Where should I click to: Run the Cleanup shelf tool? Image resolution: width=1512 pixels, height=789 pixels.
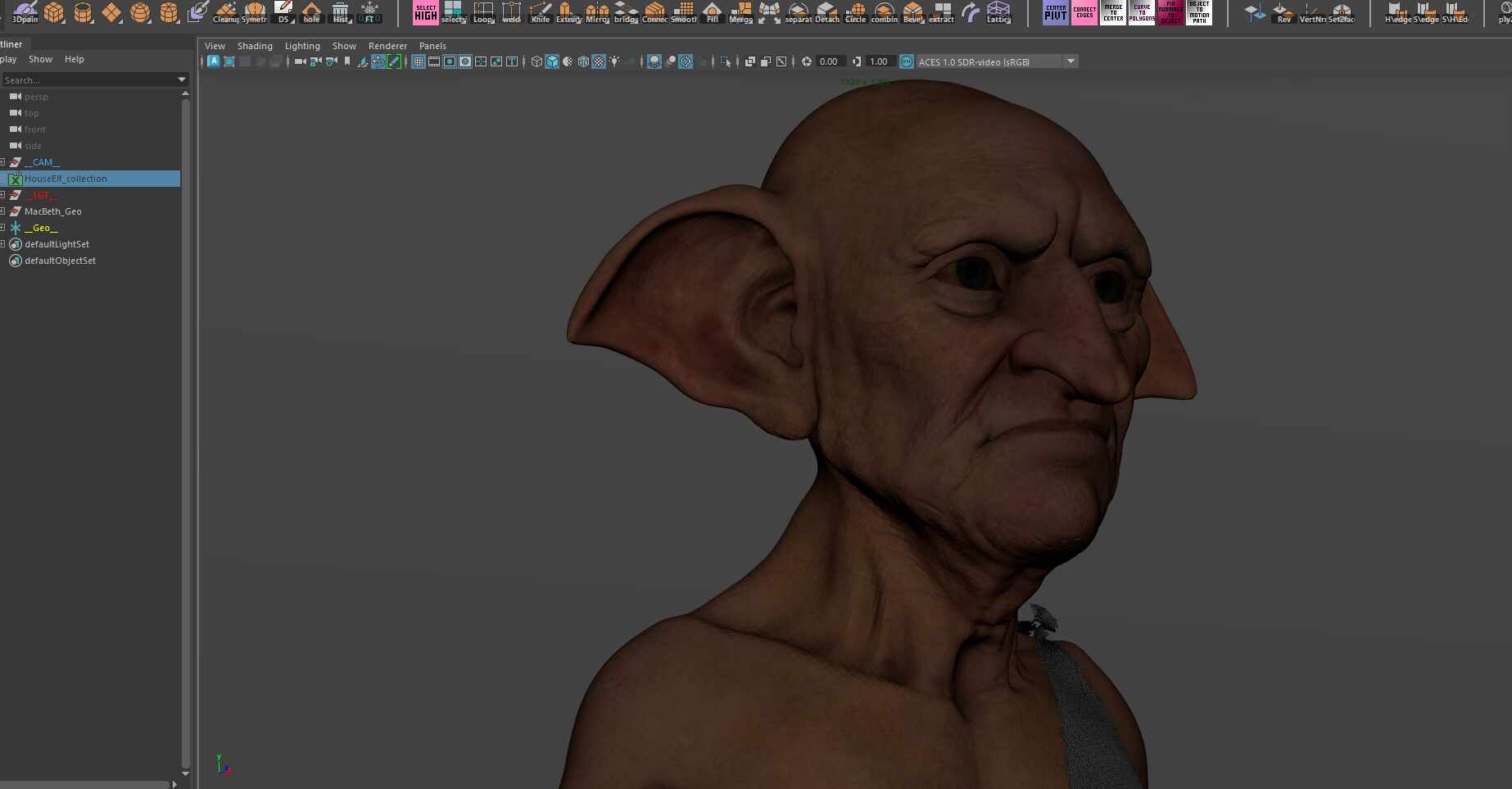225,12
